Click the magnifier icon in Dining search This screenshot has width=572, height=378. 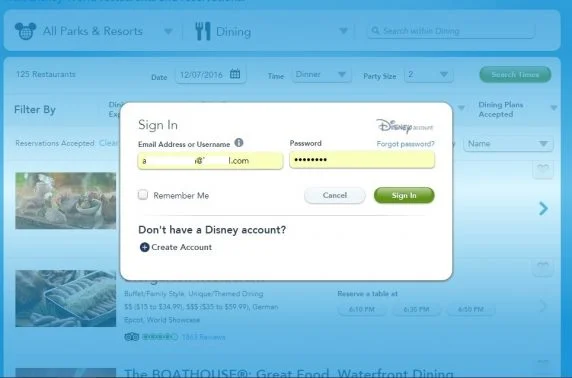tap(375, 31)
